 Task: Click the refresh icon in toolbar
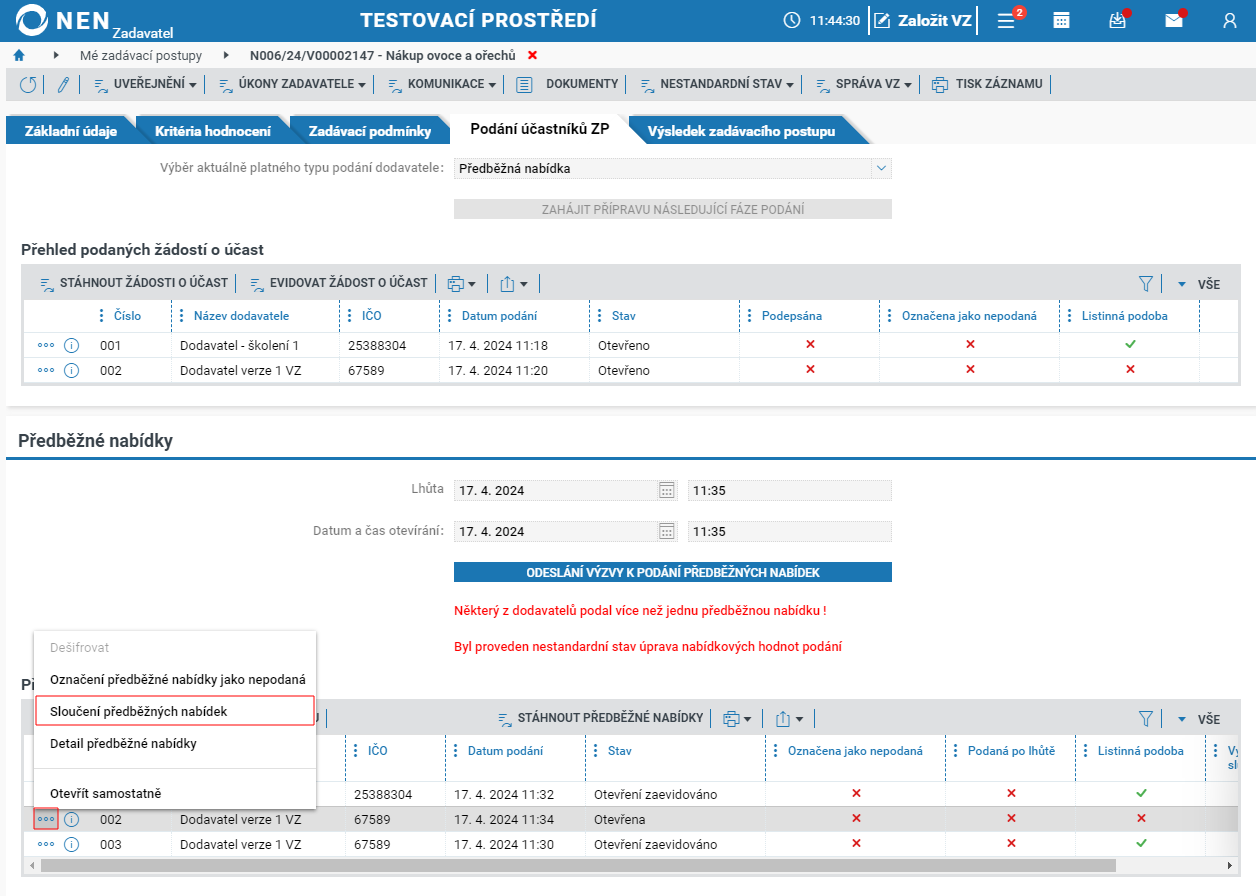click(28, 85)
